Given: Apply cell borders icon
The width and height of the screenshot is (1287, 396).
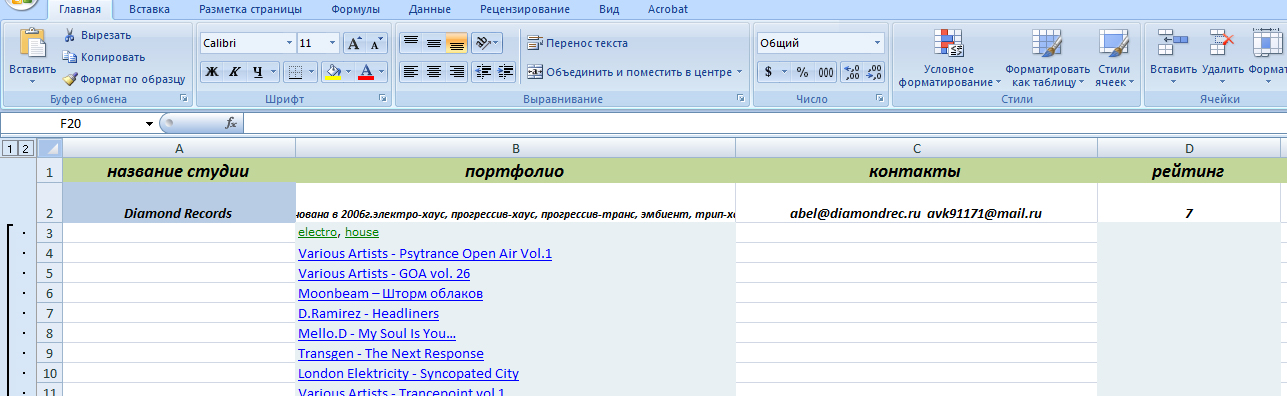Looking at the screenshot, I should (294, 72).
